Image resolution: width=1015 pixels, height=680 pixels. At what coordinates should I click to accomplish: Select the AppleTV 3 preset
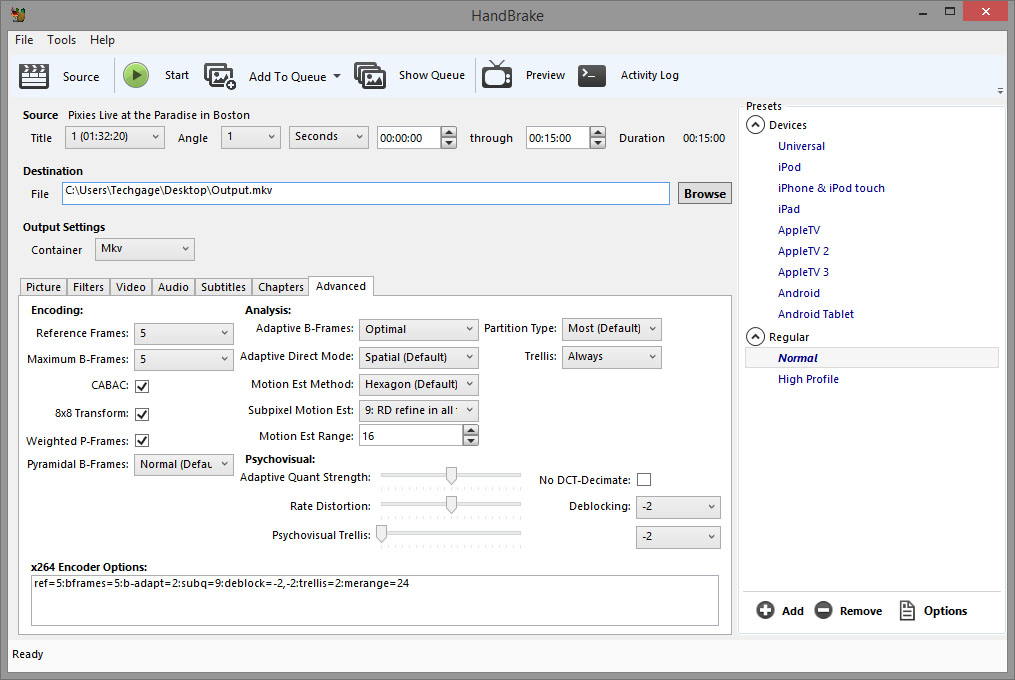803,273
